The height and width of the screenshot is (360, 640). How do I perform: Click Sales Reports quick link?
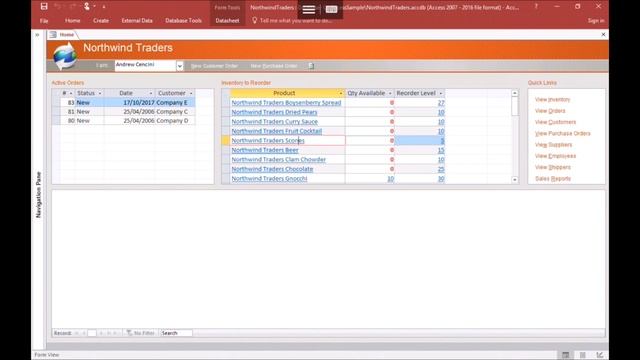click(x=553, y=179)
